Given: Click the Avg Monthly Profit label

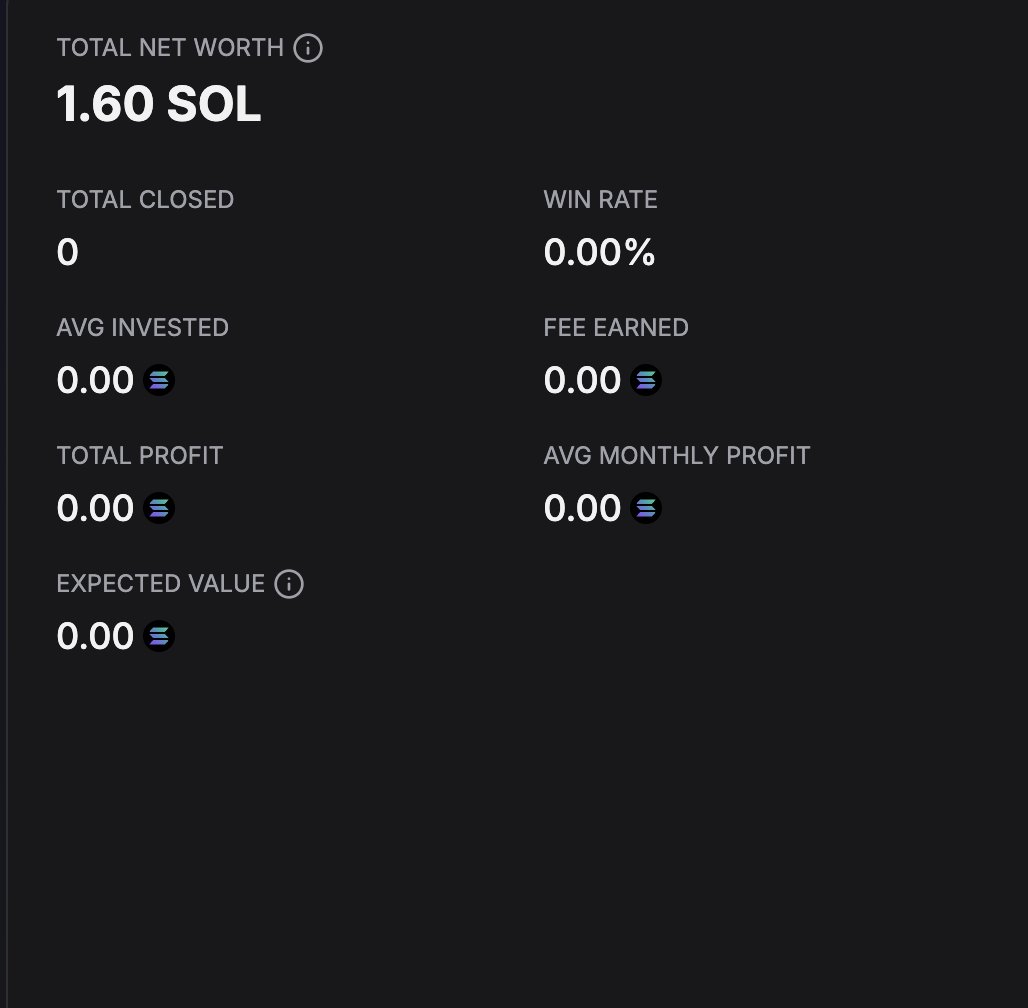Looking at the screenshot, I should pos(677,455).
